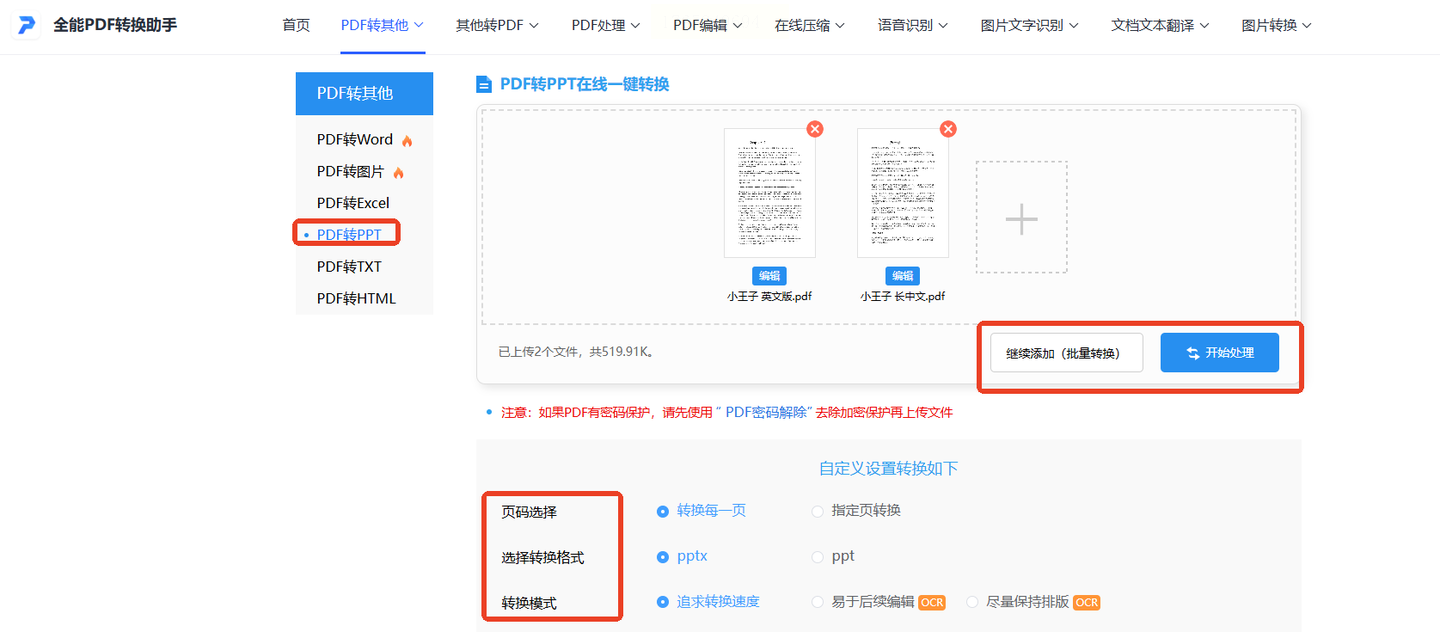The width and height of the screenshot is (1440, 632).
Task: Click the app logo icon at top left
Action: point(29,24)
